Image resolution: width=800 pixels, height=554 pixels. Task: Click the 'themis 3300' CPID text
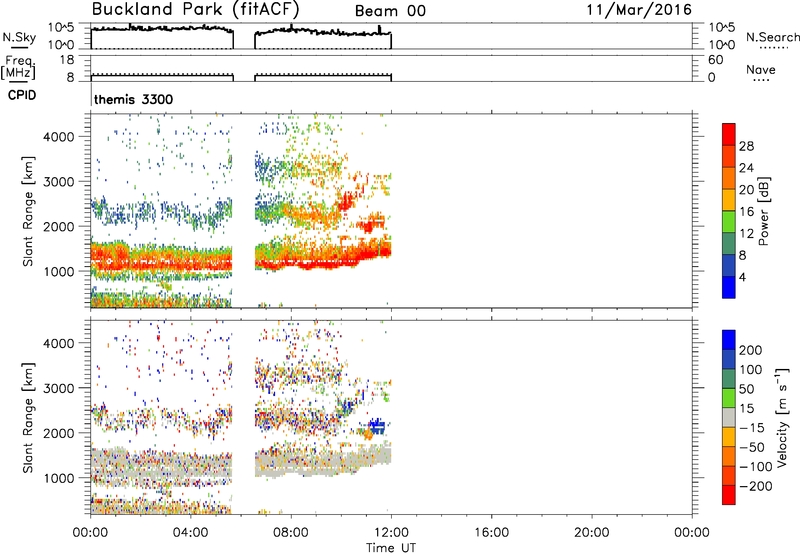pos(134,99)
